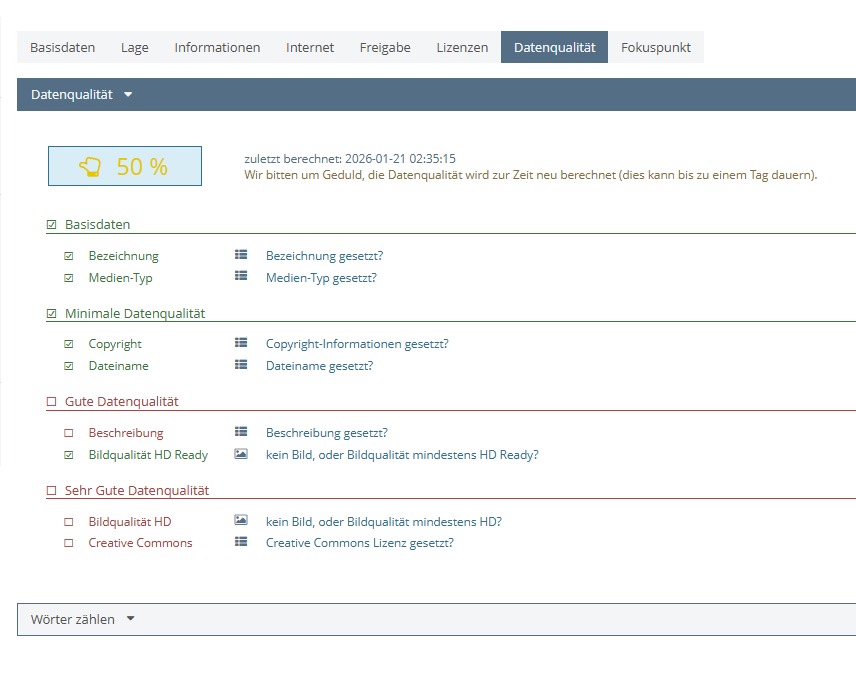Click the Copyright-Informationen gesetzt? link
The width and height of the screenshot is (856, 680).
point(357,344)
